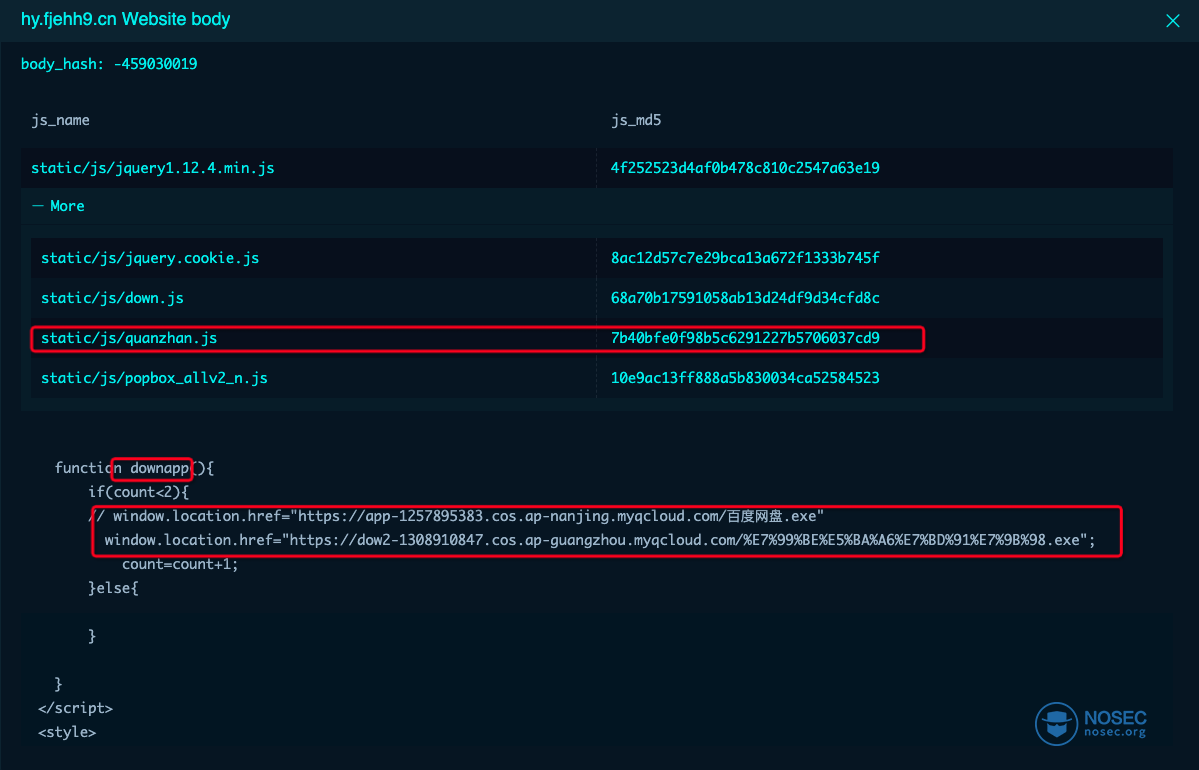Click static/js/jquery.cookie.js row
The image size is (1199, 770).
point(596,258)
